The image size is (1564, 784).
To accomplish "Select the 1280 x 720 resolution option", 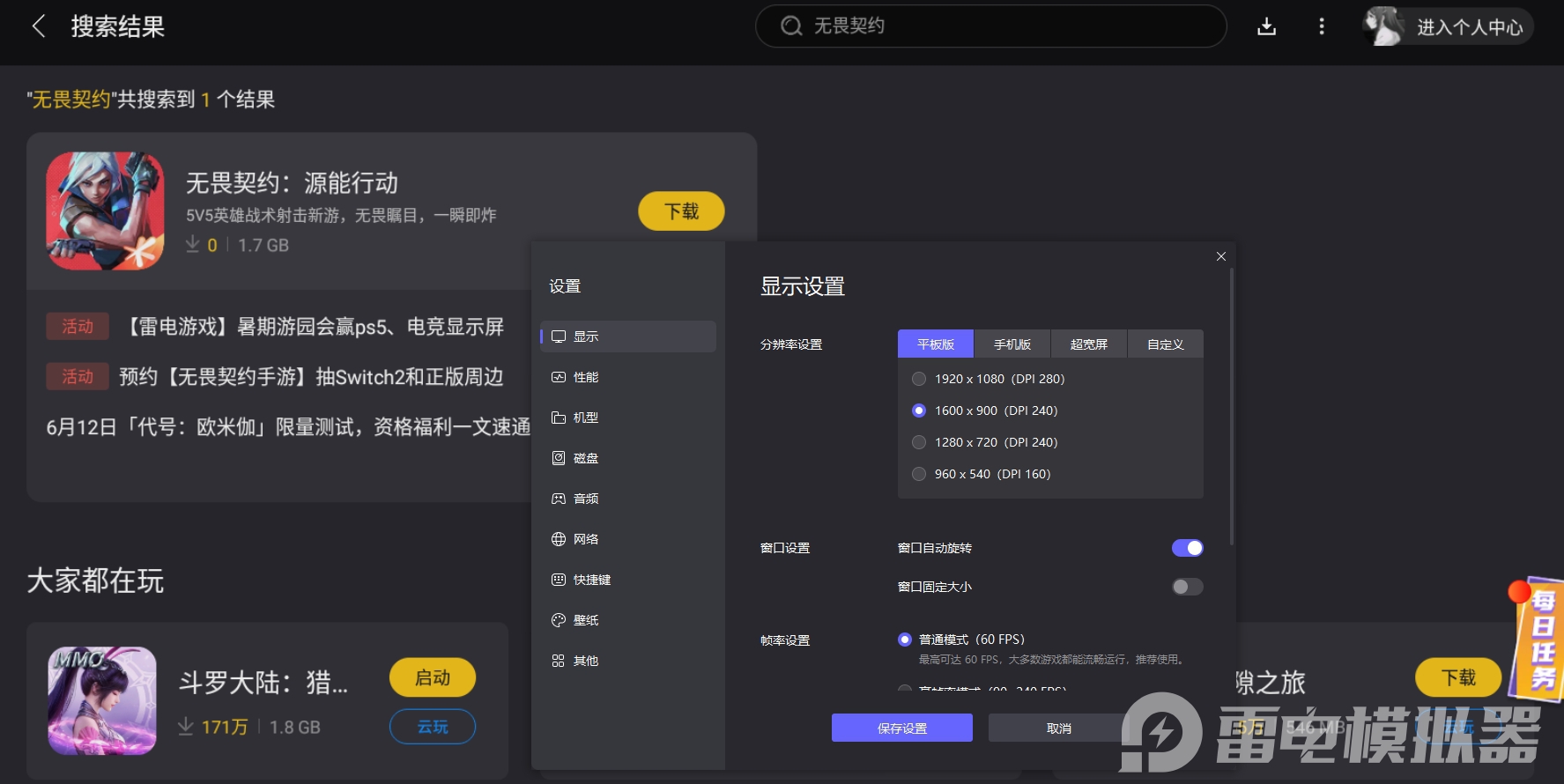I will 919,442.
